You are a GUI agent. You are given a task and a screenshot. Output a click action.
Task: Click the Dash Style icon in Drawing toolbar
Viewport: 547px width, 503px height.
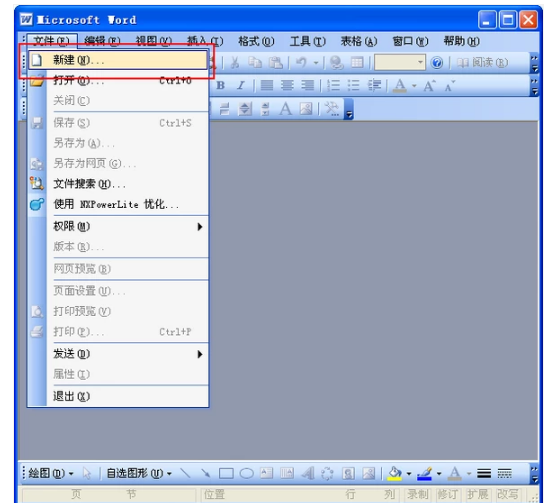[504, 473]
